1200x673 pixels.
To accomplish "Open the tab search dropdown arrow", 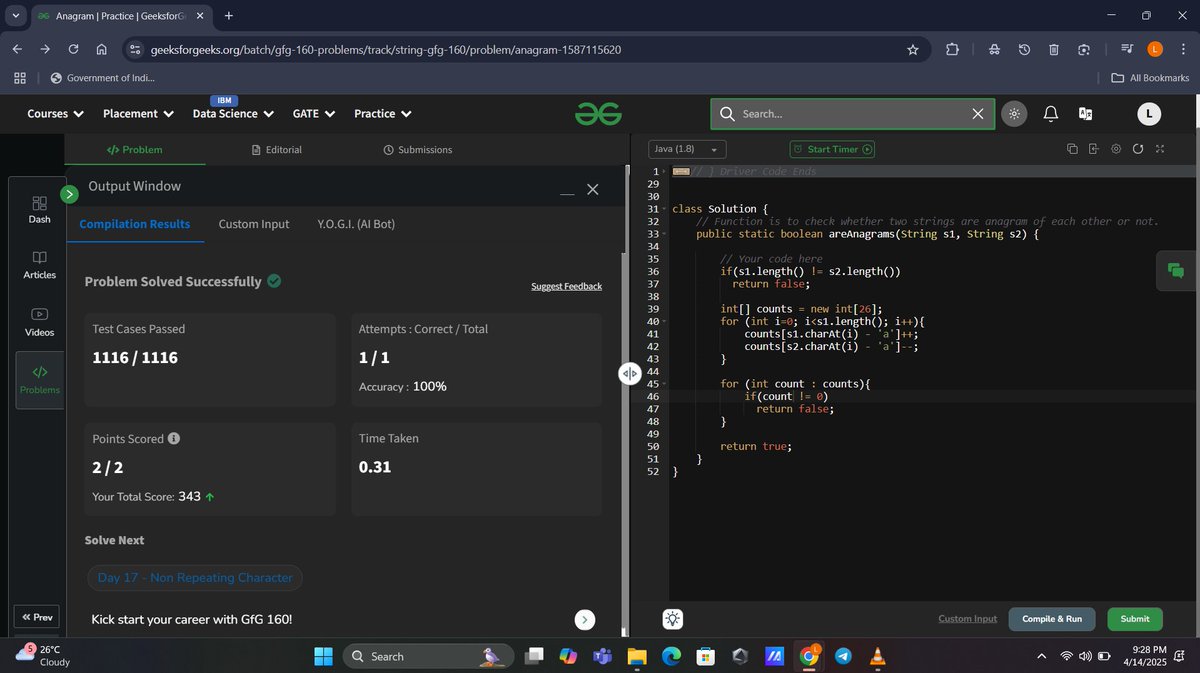I will (15, 16).
